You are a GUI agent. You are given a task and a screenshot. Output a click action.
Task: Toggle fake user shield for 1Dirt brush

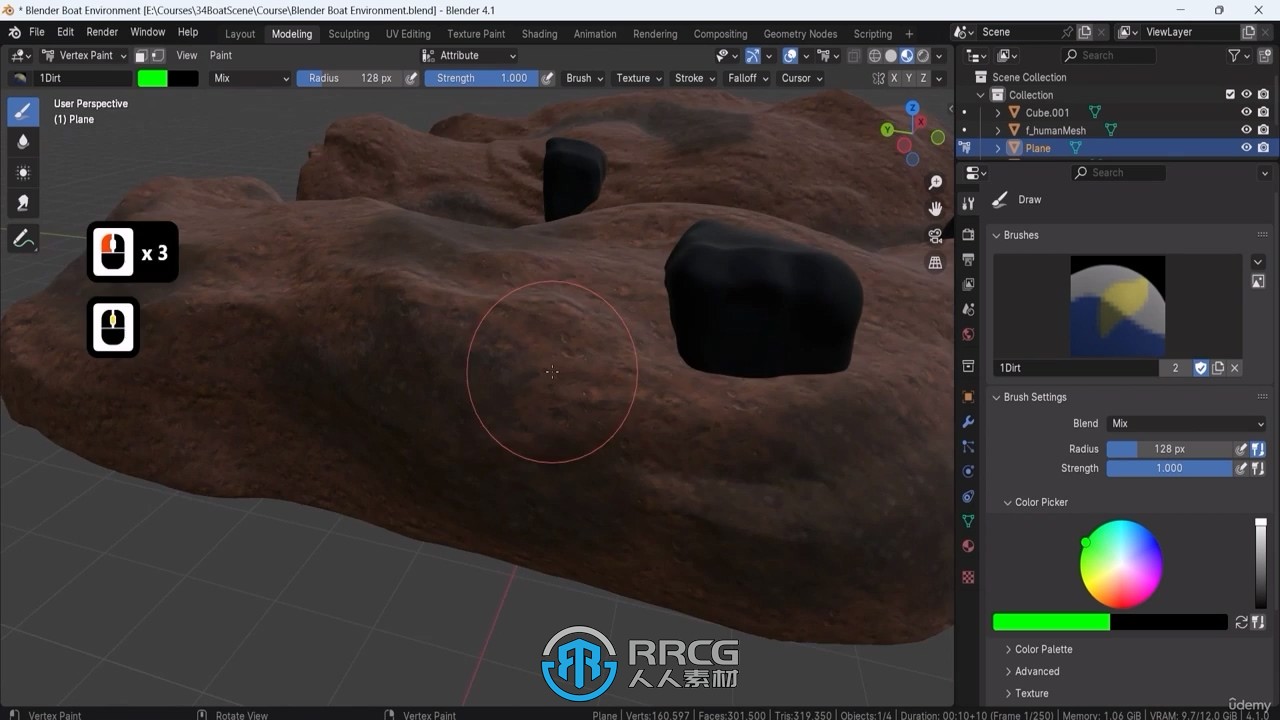(x=1201, y=368)
